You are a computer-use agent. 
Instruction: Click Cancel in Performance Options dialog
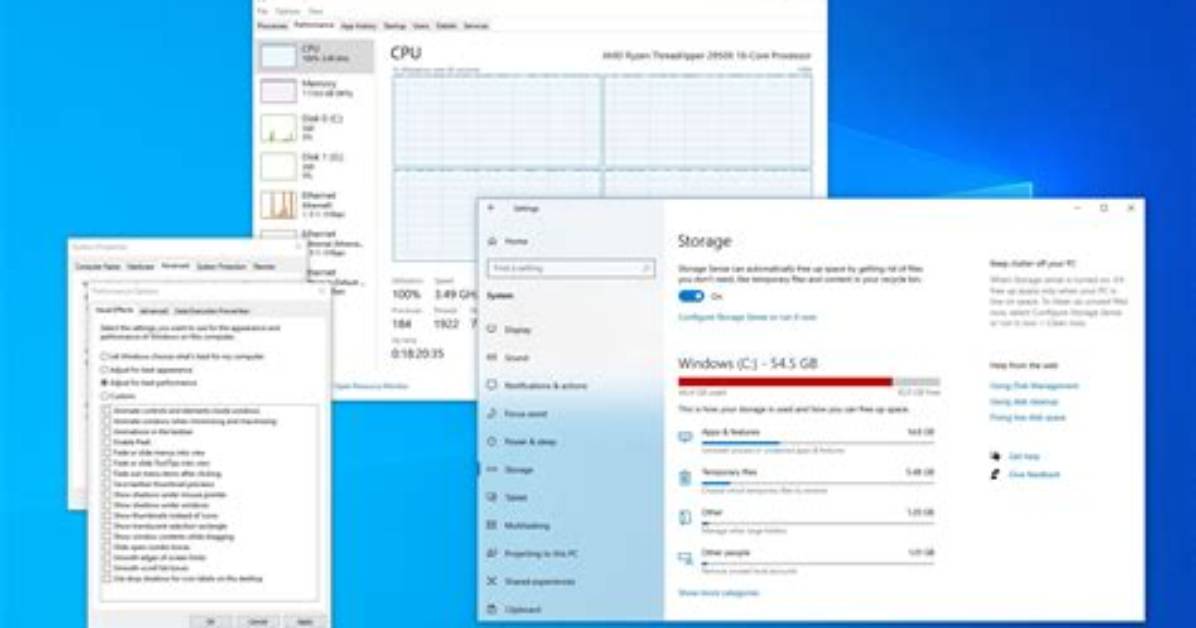click(258, 622)
